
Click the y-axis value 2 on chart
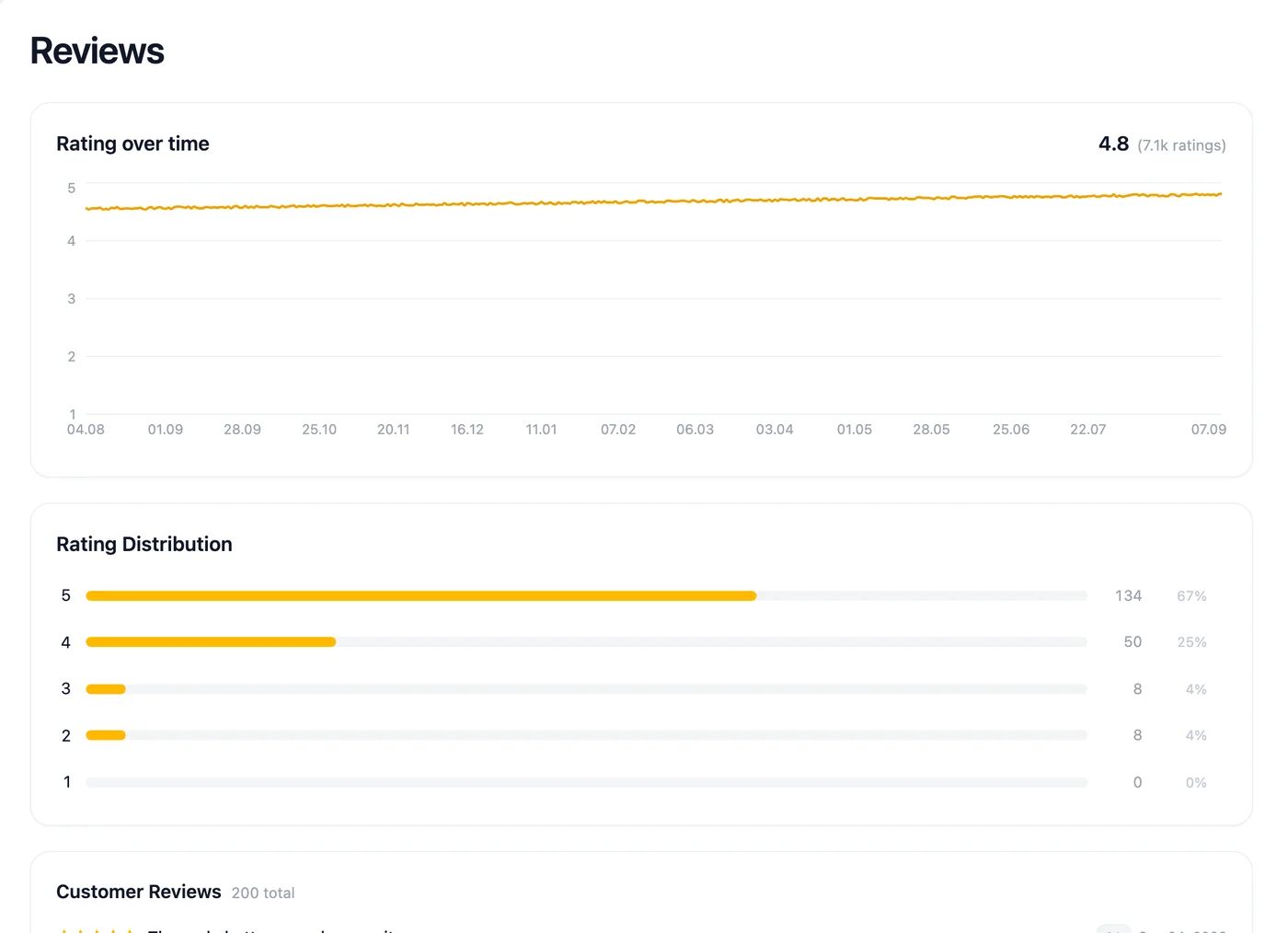[x=71, y=357]
